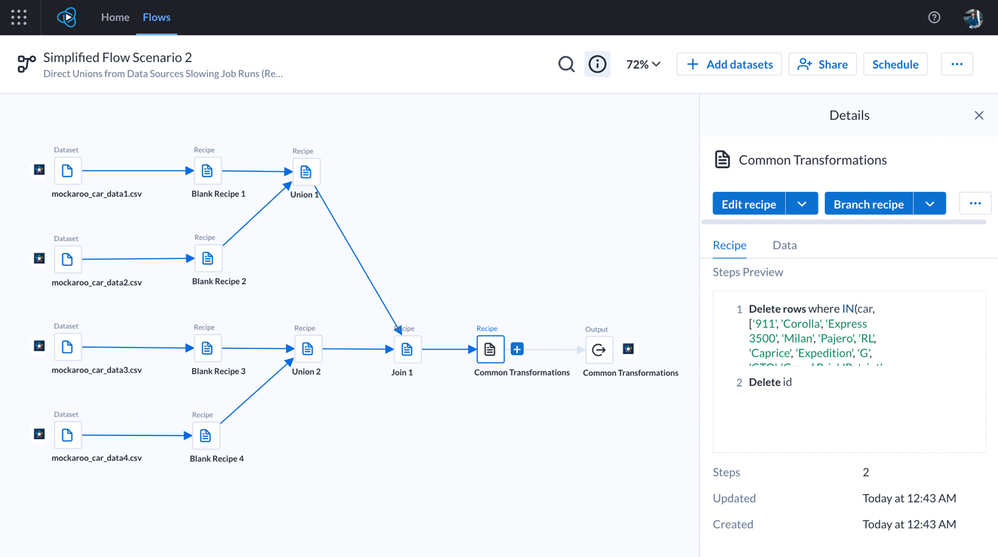The image size is (998, 557).
Task: Select the Blank Recipe 1 node
Action: tap(207, 171)
